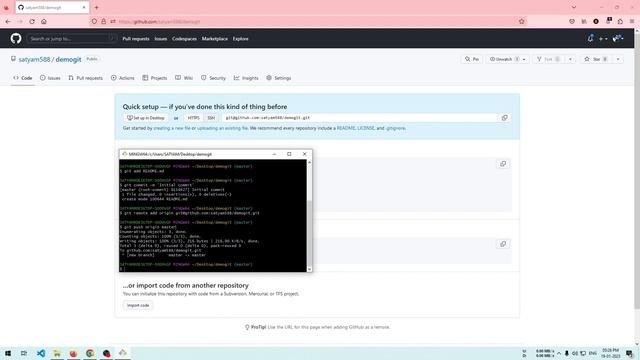Select the Security tab
Viewport: 640px width, 360px height.
(x=213, y=78)
